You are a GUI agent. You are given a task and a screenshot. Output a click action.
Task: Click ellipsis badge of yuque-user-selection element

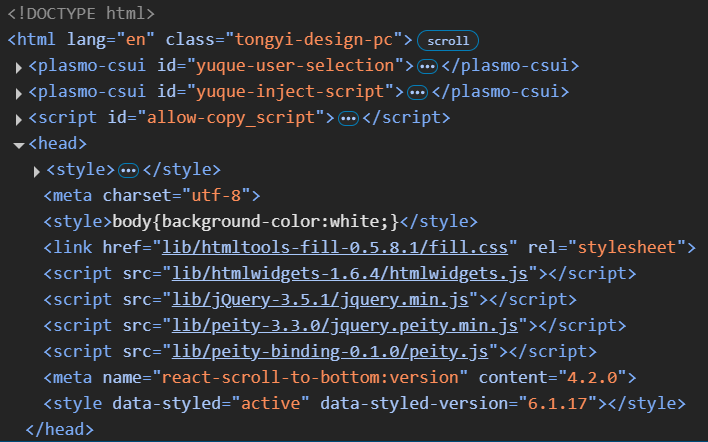click(427, 67)
